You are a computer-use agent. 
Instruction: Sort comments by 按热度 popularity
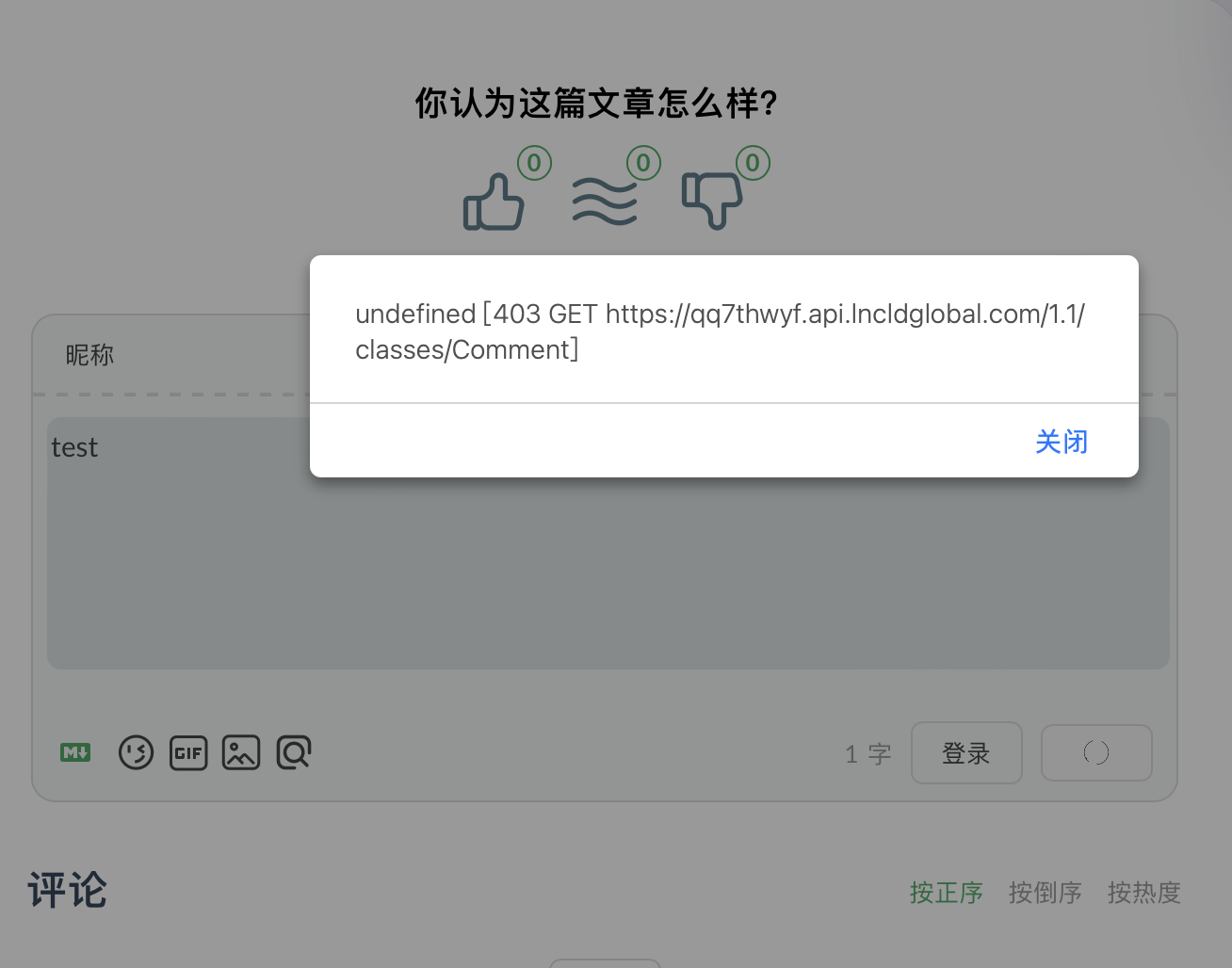pyautogui.click(x=1144, y=892)
